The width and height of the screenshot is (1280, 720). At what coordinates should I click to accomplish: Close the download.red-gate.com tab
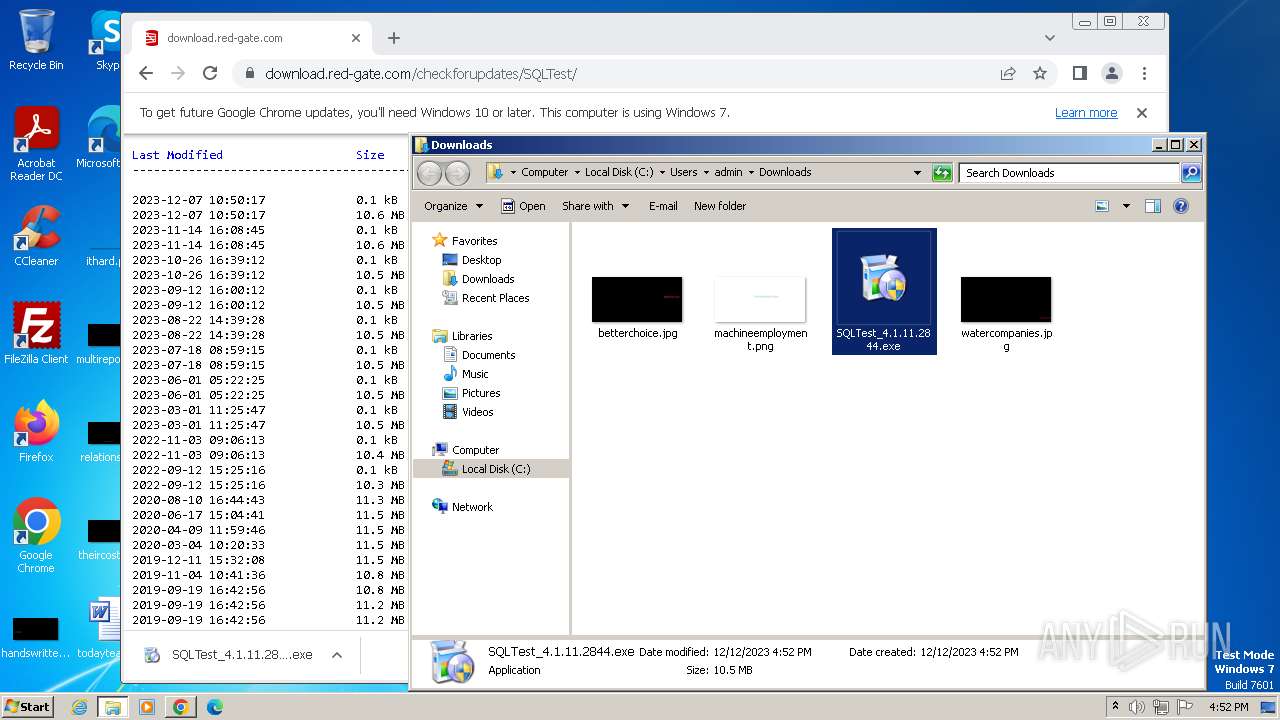(356, 38)
